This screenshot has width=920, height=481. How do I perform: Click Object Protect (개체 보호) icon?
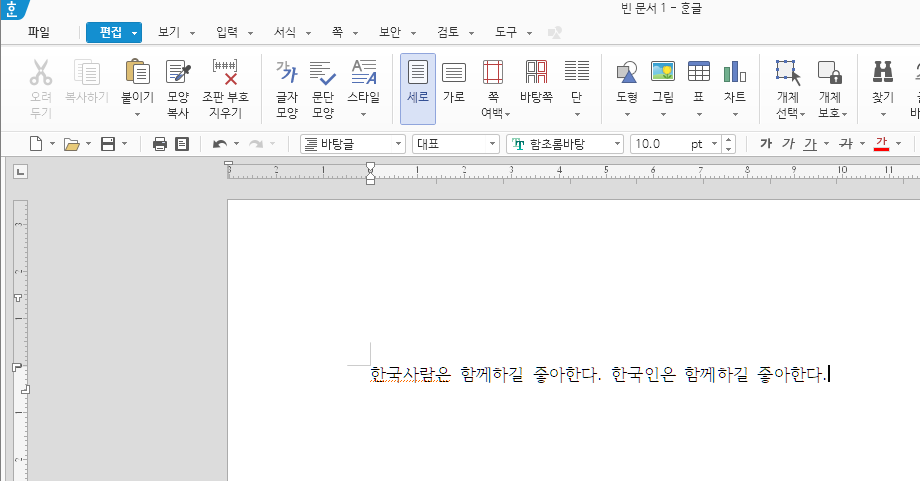tap(830, 72)
